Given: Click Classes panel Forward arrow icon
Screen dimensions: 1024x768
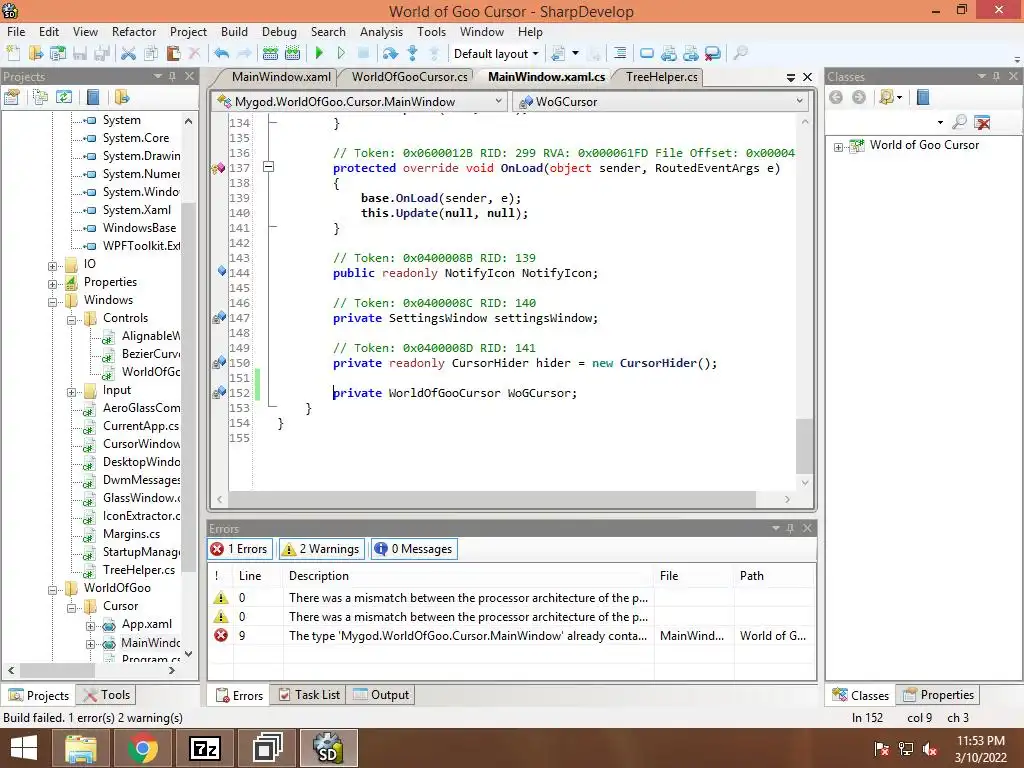Looking at the screenshot, I should pos(859,98).
